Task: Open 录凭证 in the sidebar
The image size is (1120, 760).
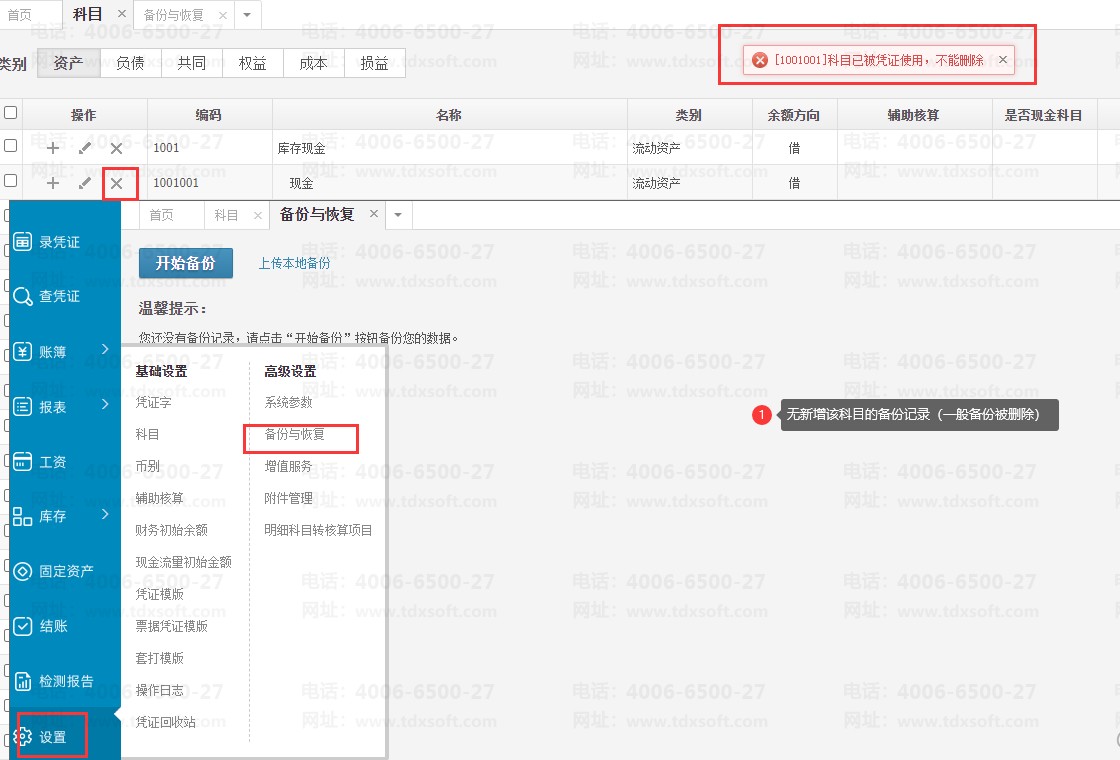Action: click(59, 242)
